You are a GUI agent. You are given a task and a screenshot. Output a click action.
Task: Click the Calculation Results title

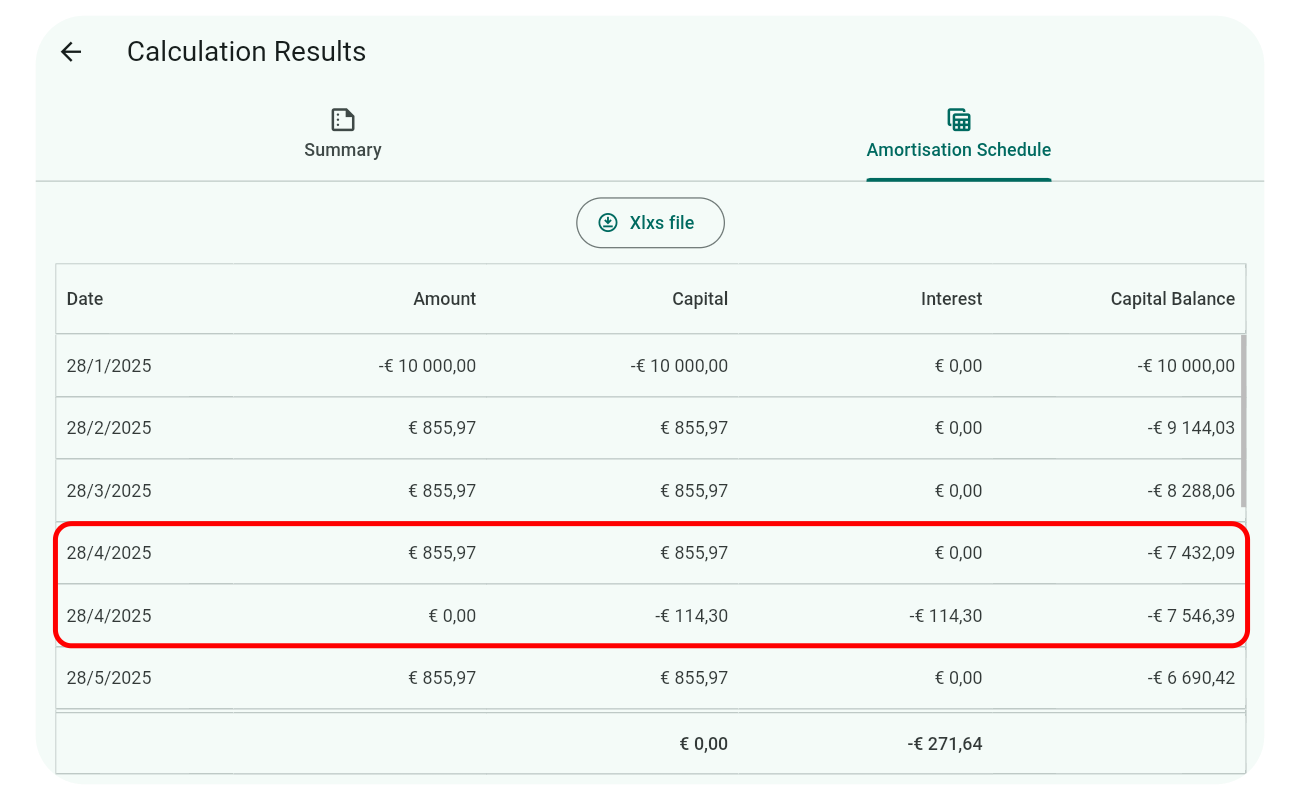246,52
